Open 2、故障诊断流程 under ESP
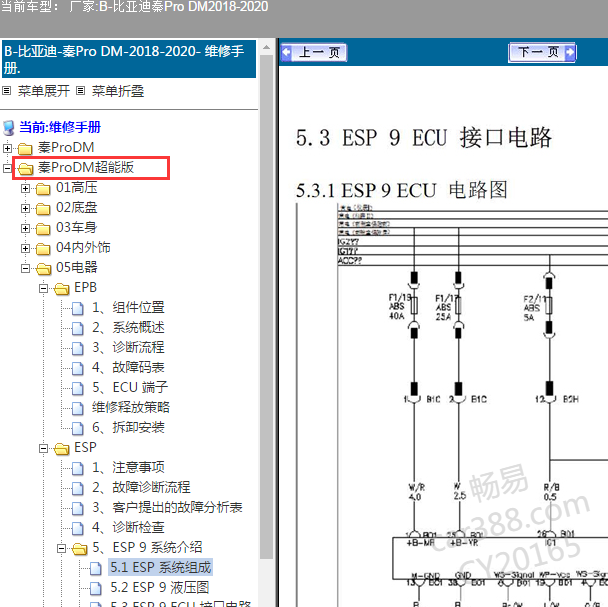The width and height of the screenshot is (608, 607). coord(141,488)
